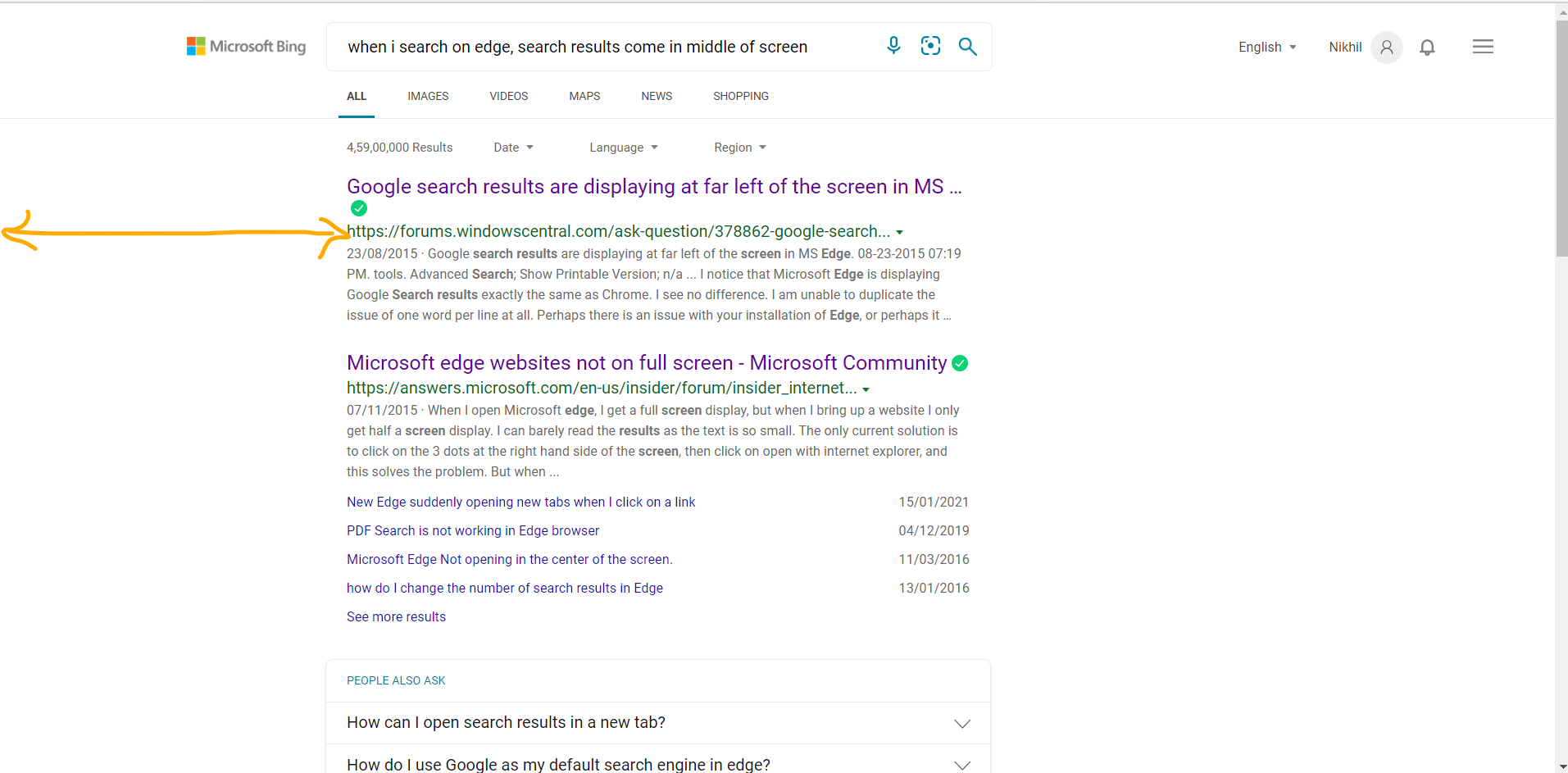Screen dimensions: 1568x773
Task: Open the Date filter dropdown
Action: pos(513,148)
